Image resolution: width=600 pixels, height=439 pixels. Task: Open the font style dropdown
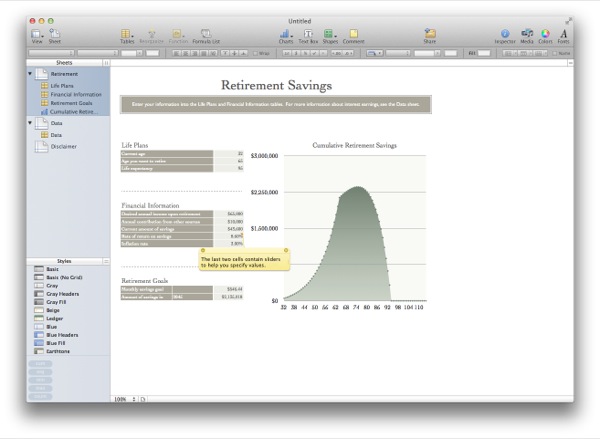click(97, 53)
